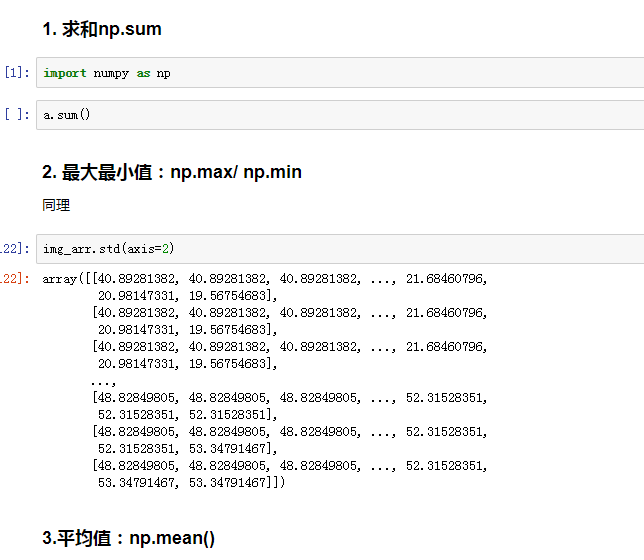Click output line '52.31528351, 52.31528351],'

tap(188, 415)
